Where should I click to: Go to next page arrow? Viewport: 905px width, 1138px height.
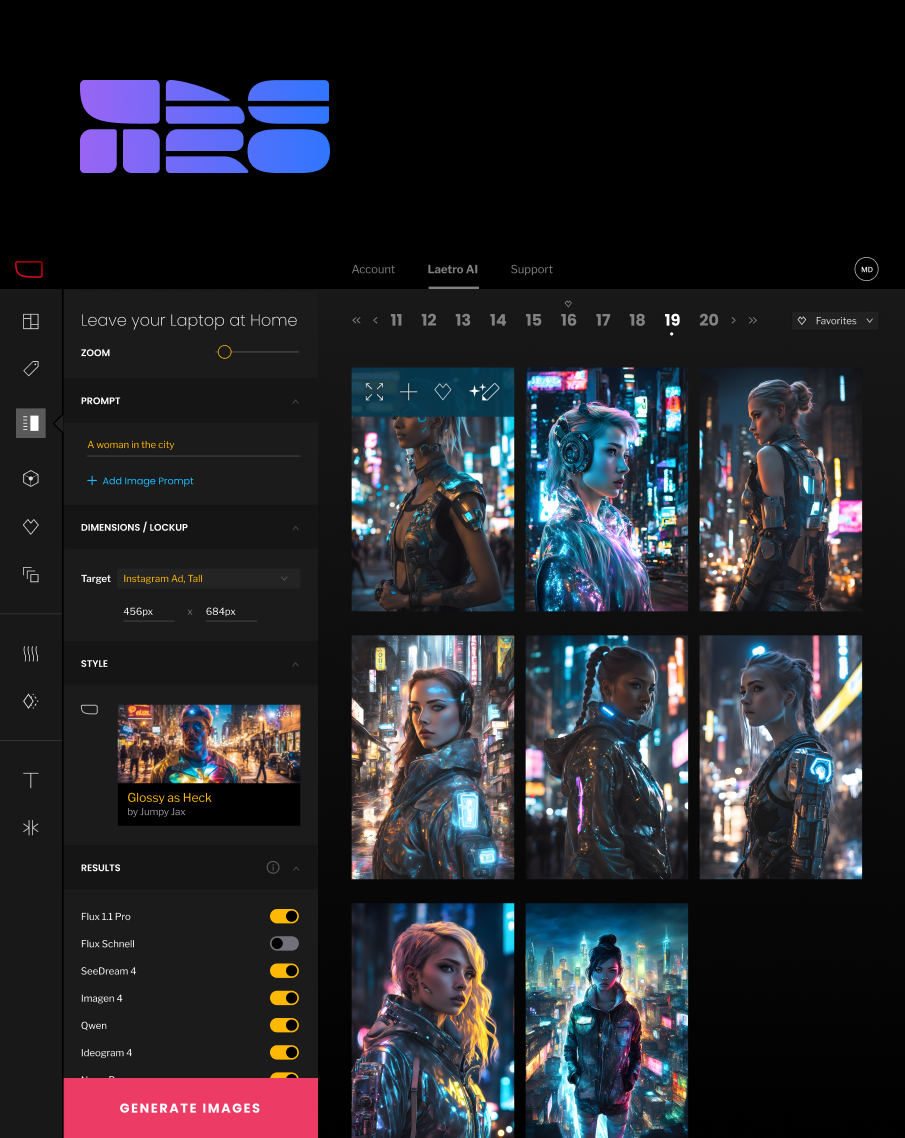[733, 320]
